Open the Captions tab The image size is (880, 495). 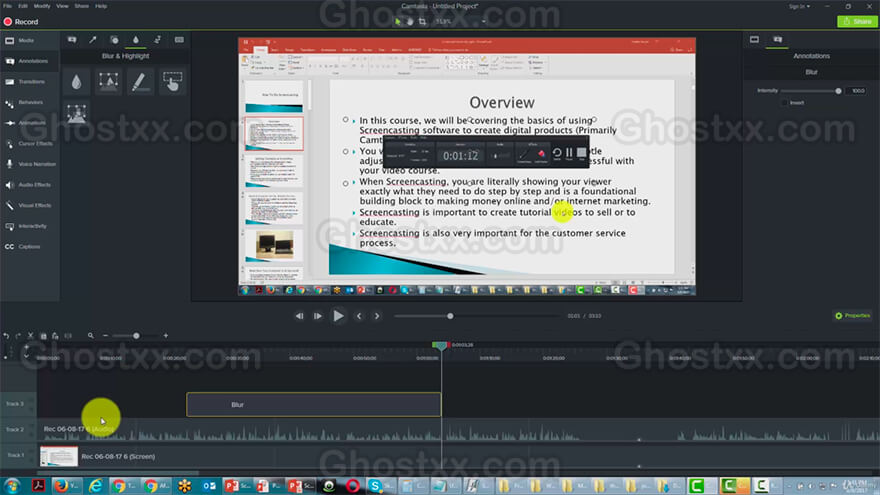30,247
